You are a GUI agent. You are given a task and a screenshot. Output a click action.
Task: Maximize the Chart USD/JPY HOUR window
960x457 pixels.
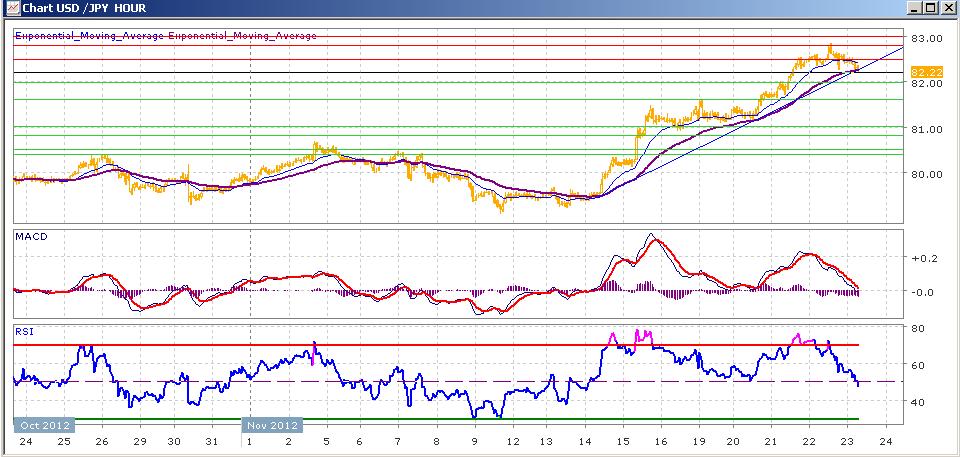tap(930, 8)
